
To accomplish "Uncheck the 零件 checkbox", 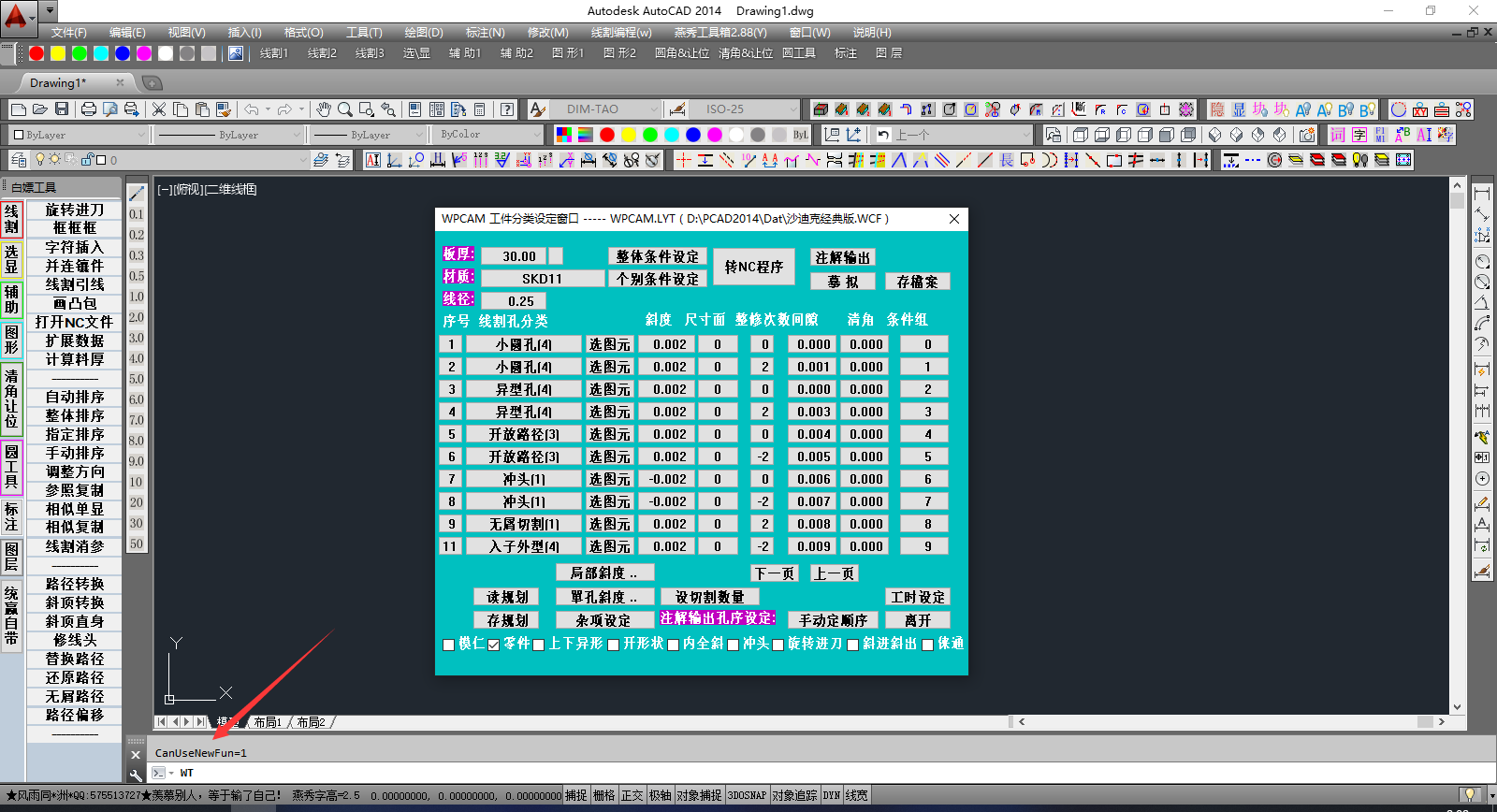I will (x=494, y=645).
